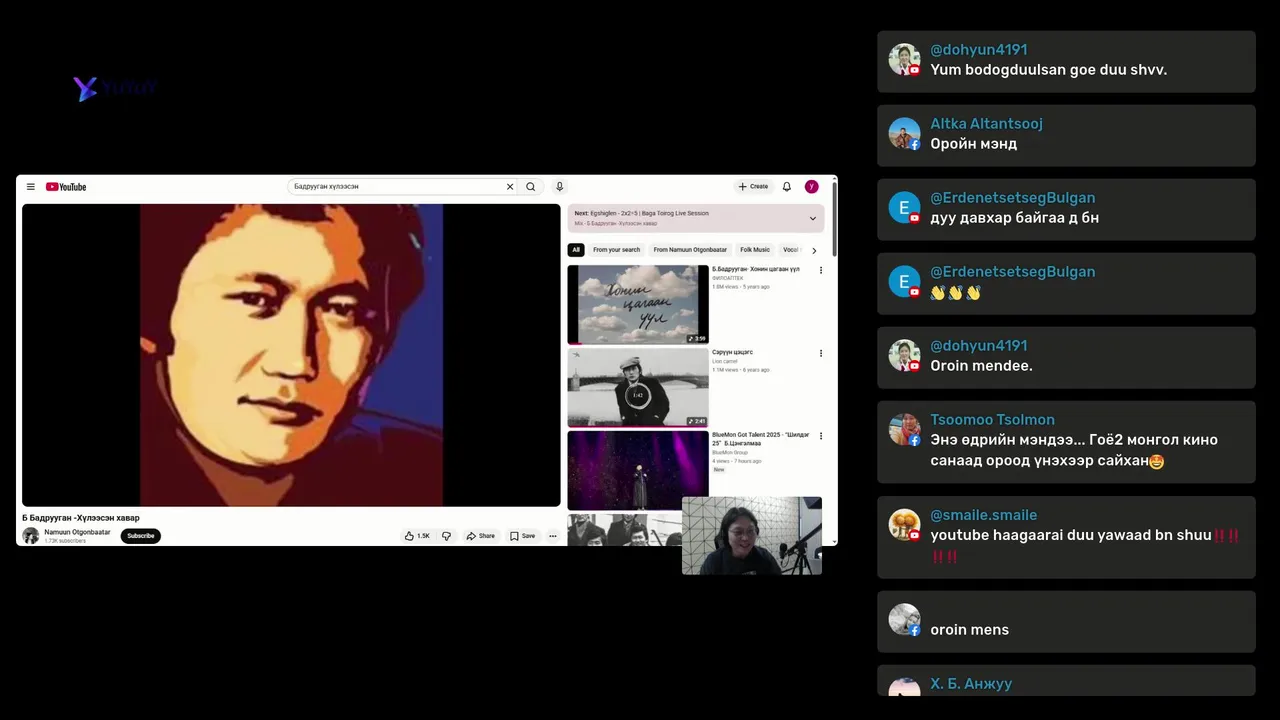This screenshot has height=720, width=1280.
Task: Click the username @smaile.smaile
Action: pyautogui.click(x=983, y=515)
